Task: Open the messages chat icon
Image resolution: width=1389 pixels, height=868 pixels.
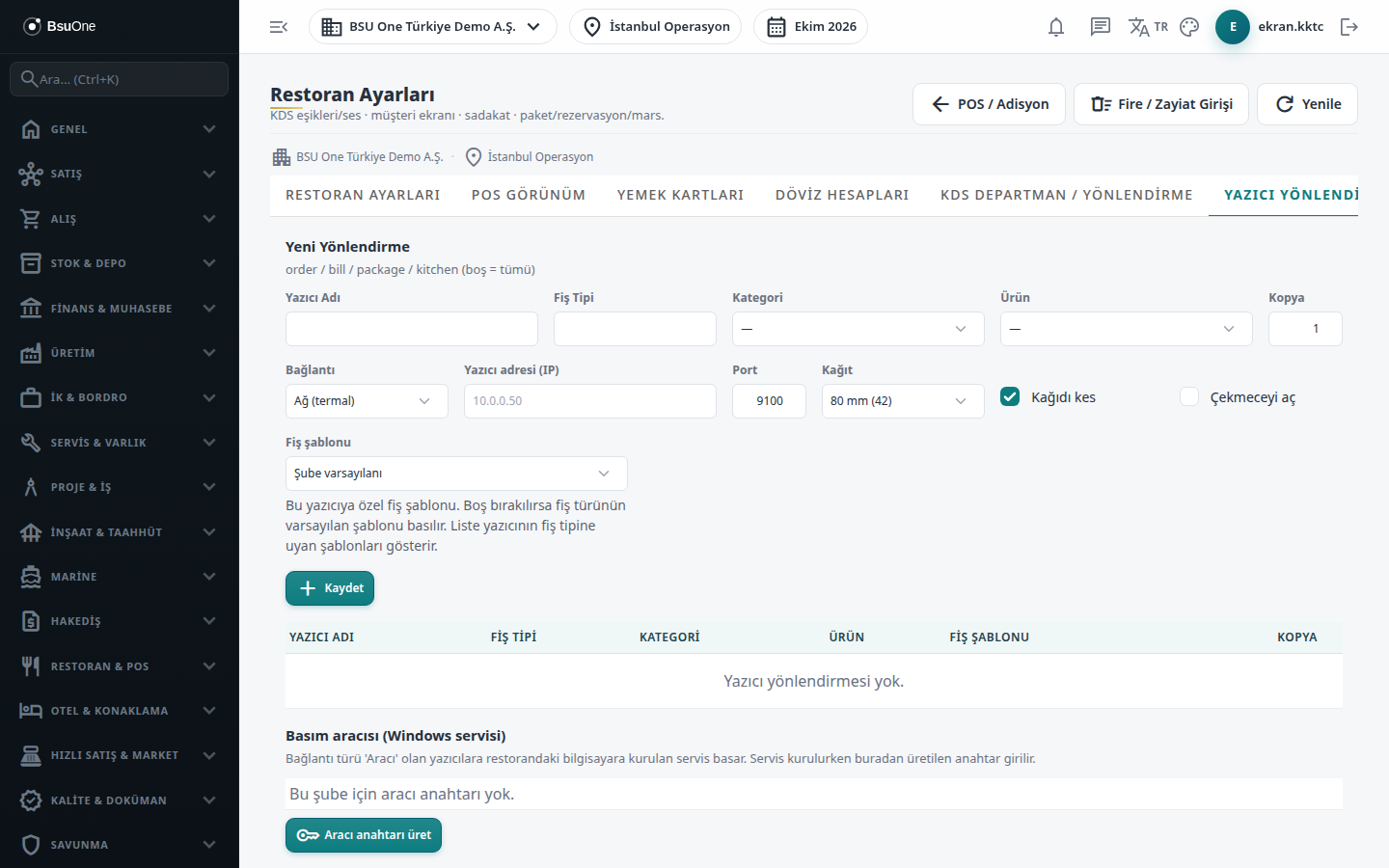Action: (1101, 27)
